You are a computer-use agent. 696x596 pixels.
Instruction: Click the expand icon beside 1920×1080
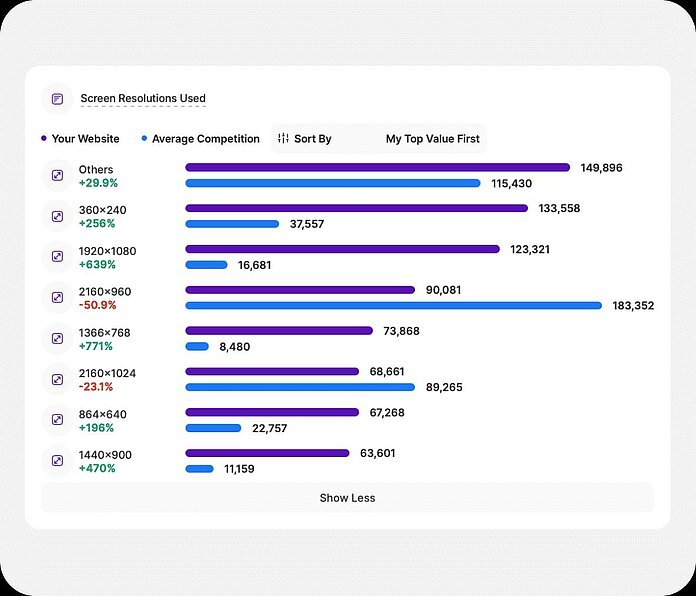tap(58, 257)
